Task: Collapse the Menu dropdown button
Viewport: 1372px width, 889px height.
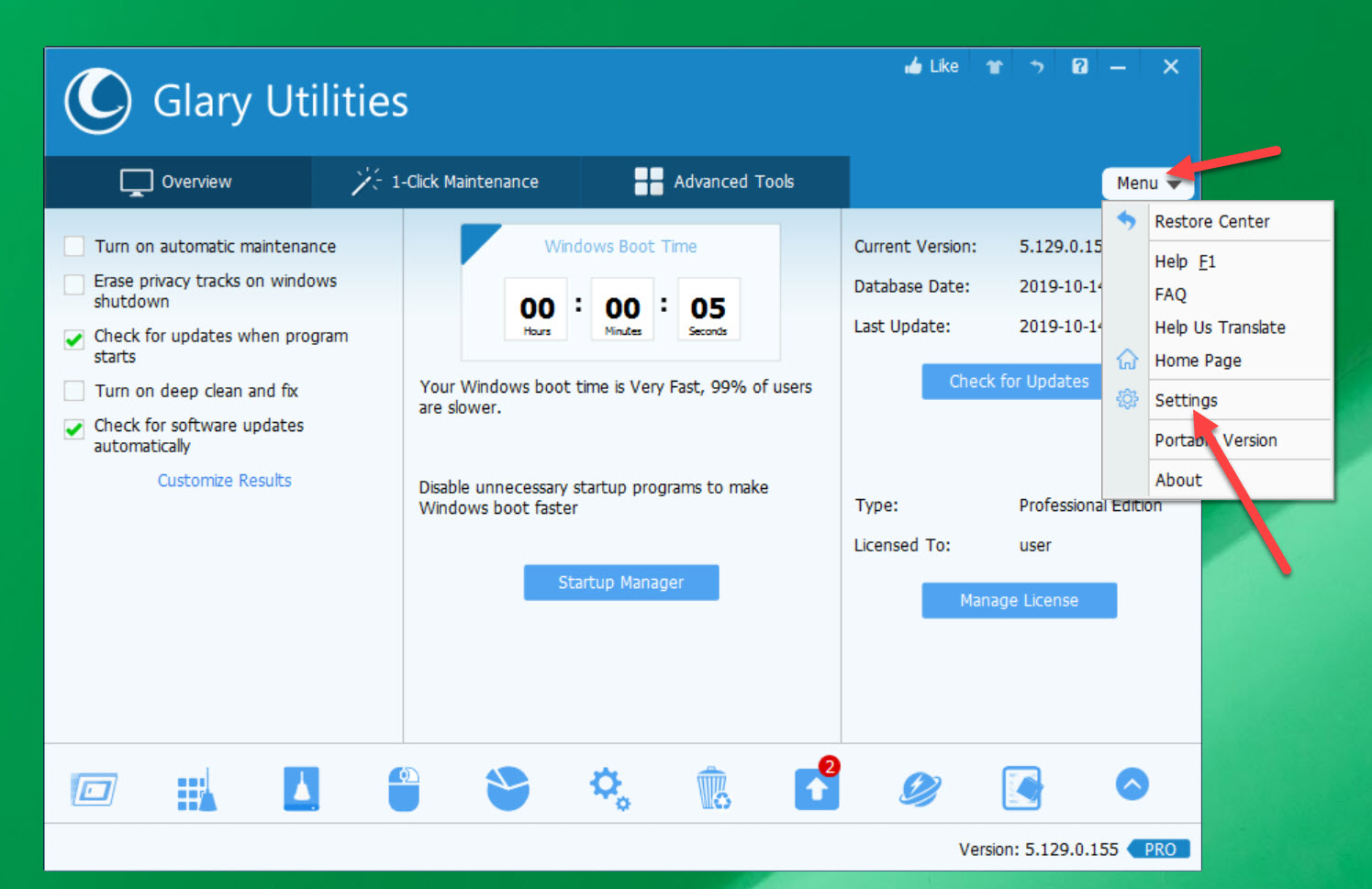Action: 1148,183
